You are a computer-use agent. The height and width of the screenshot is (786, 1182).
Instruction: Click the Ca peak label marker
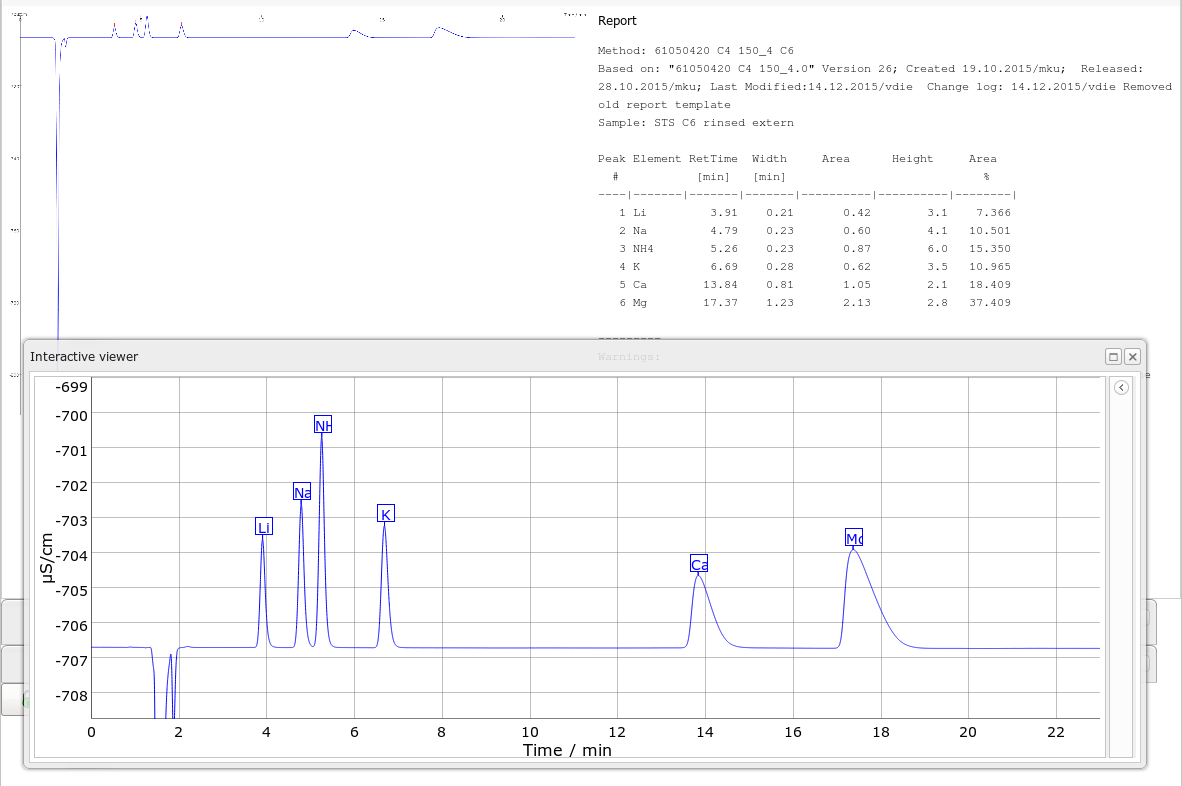coord(699,564)
